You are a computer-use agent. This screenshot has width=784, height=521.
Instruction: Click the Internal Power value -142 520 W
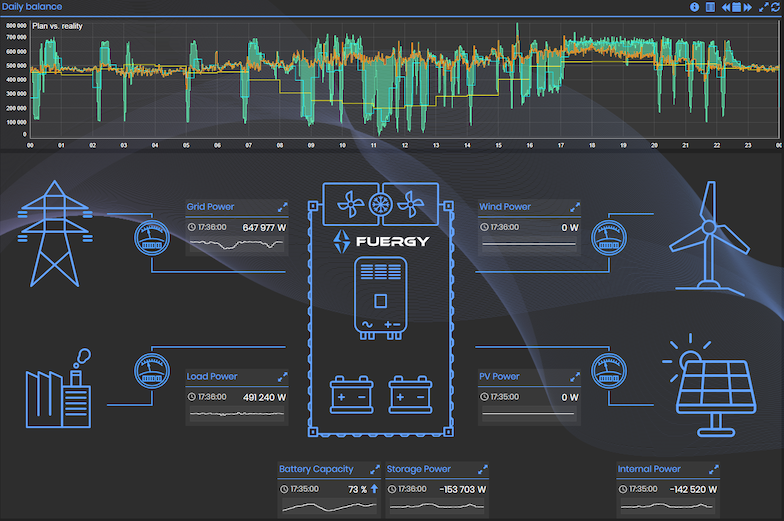click(694, 490)
